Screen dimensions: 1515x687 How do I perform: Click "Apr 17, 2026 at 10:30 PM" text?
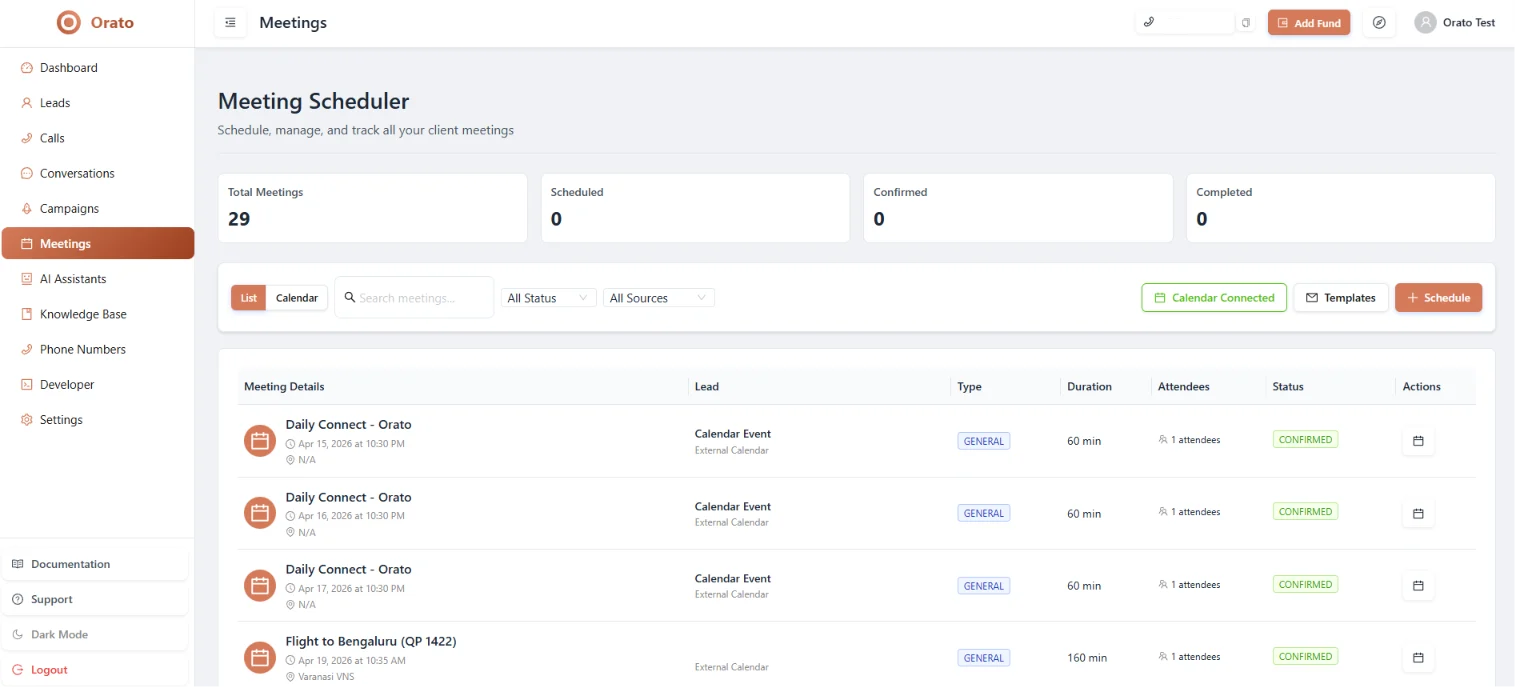[351, 589]
